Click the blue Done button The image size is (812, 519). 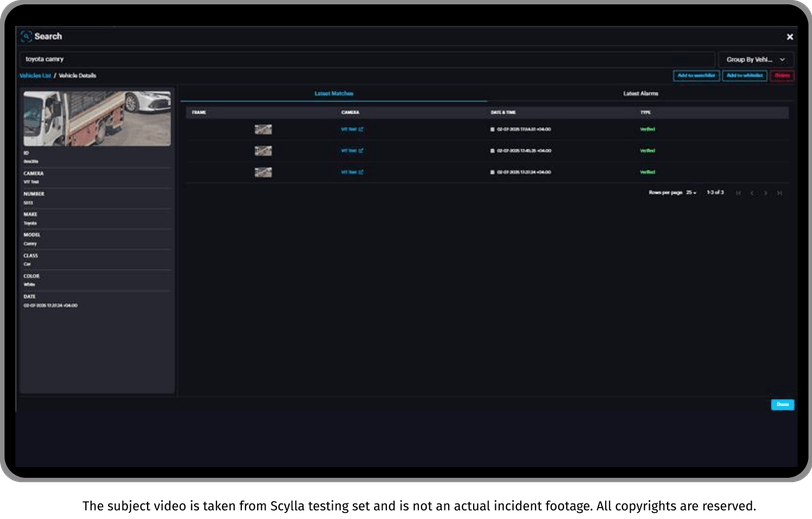pyautogui.click(x=782, y=405)
